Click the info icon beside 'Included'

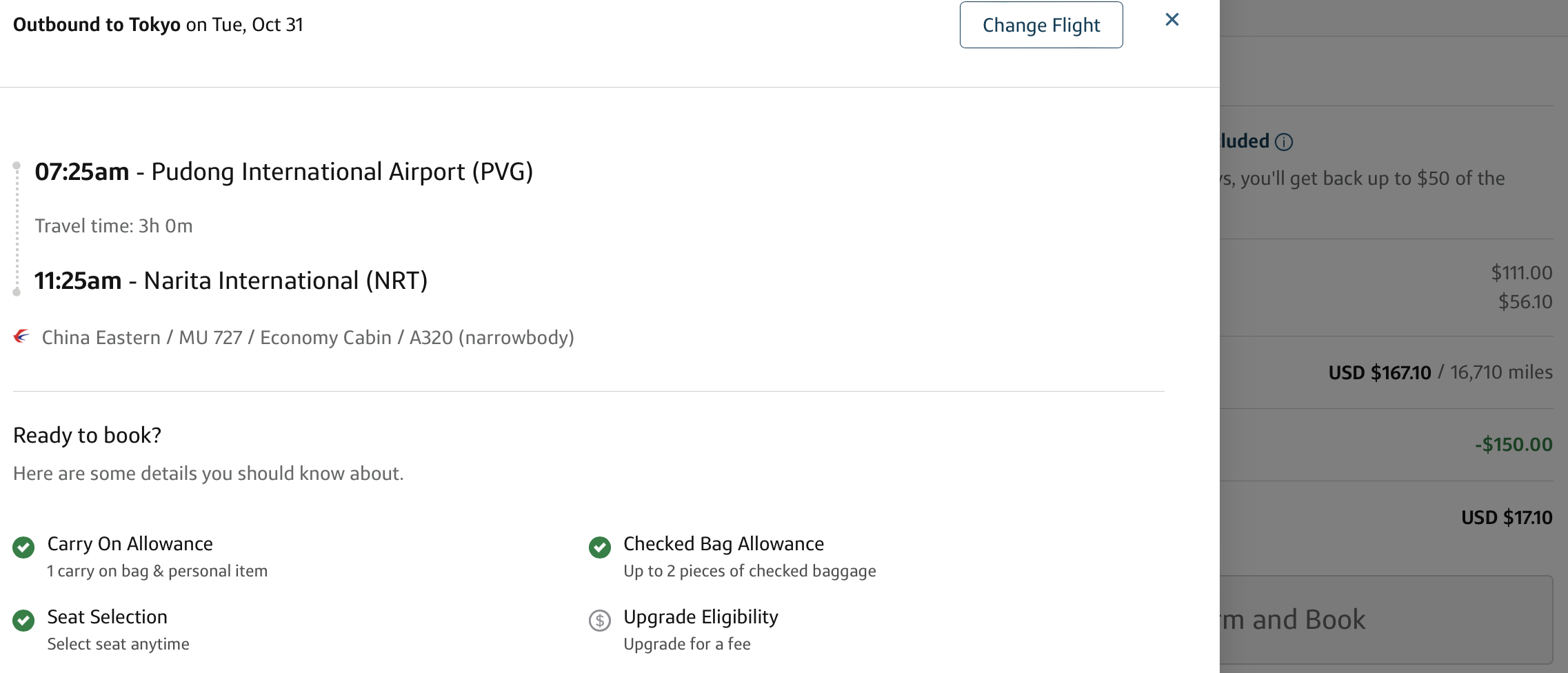click(1284, 142)
